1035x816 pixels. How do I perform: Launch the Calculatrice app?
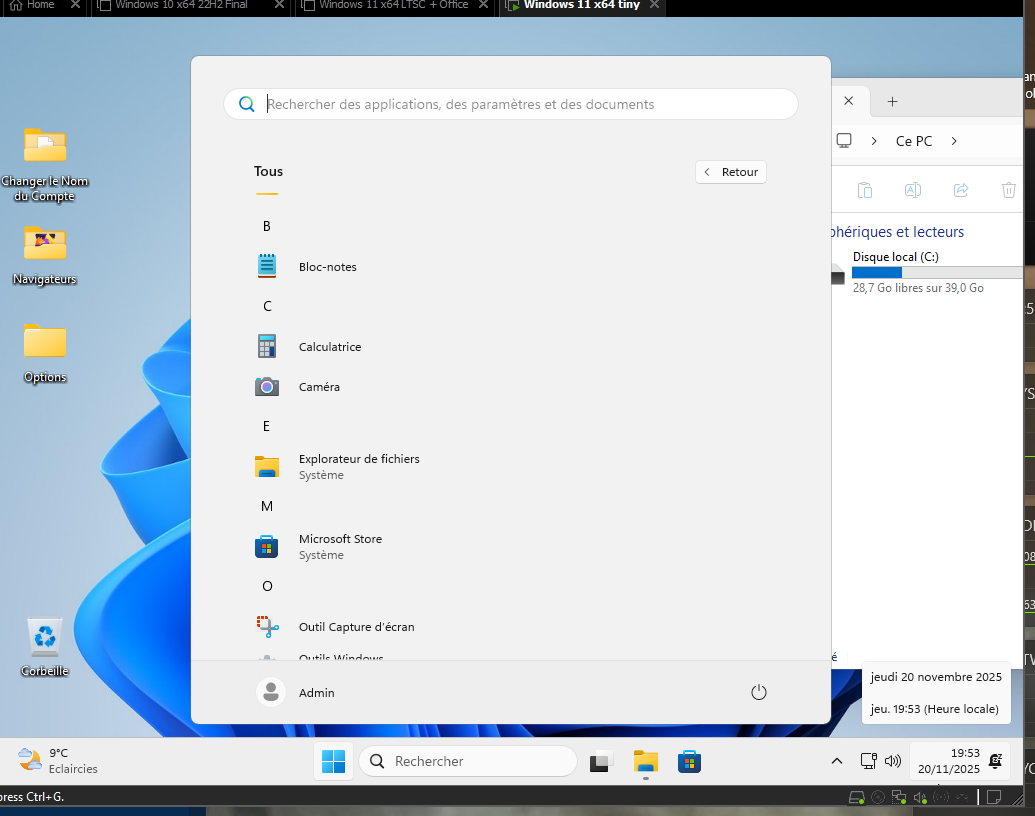click(329, 347)
